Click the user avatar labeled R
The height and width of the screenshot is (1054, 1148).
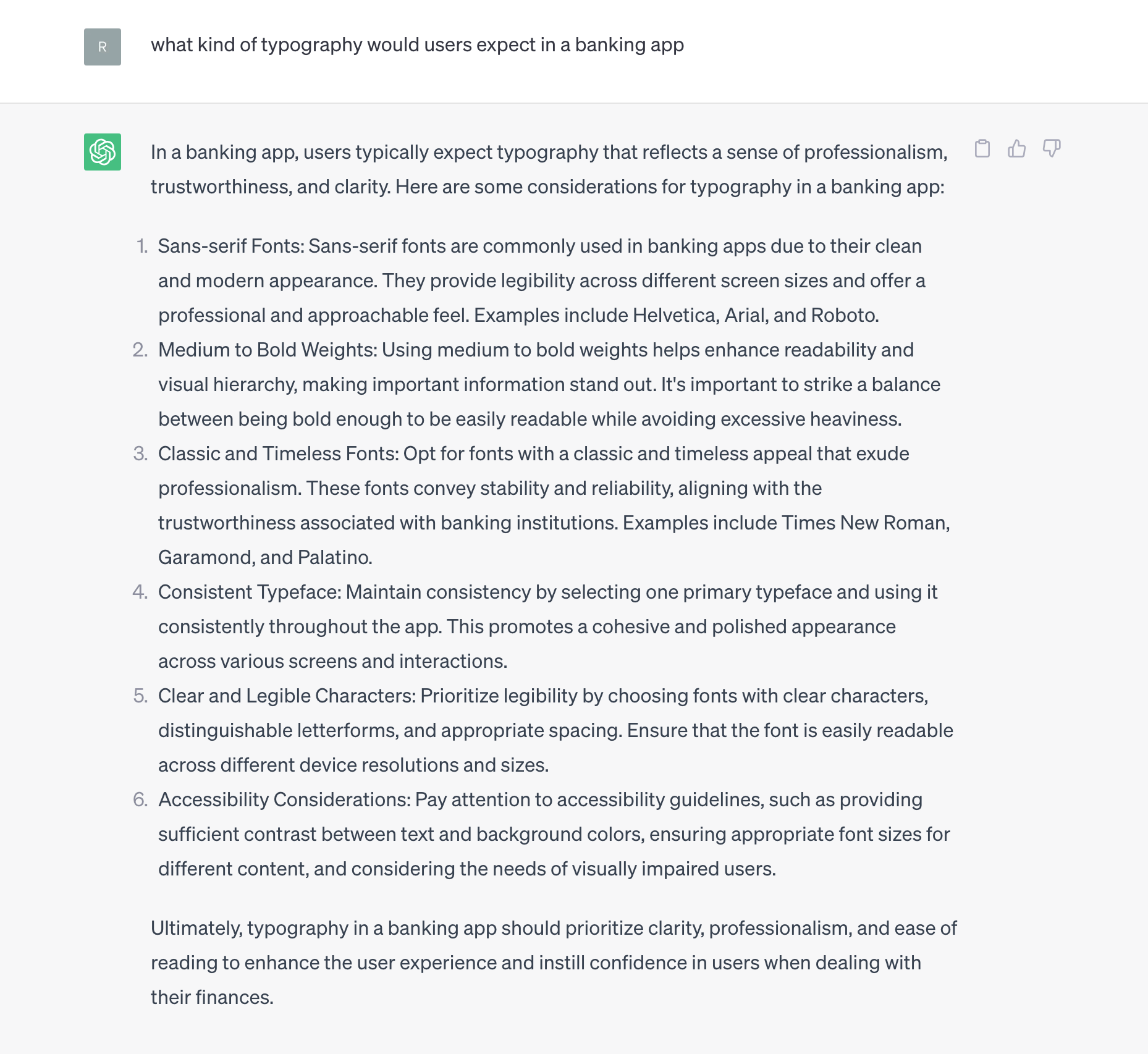pyautogui.click(x=101, y=45)
